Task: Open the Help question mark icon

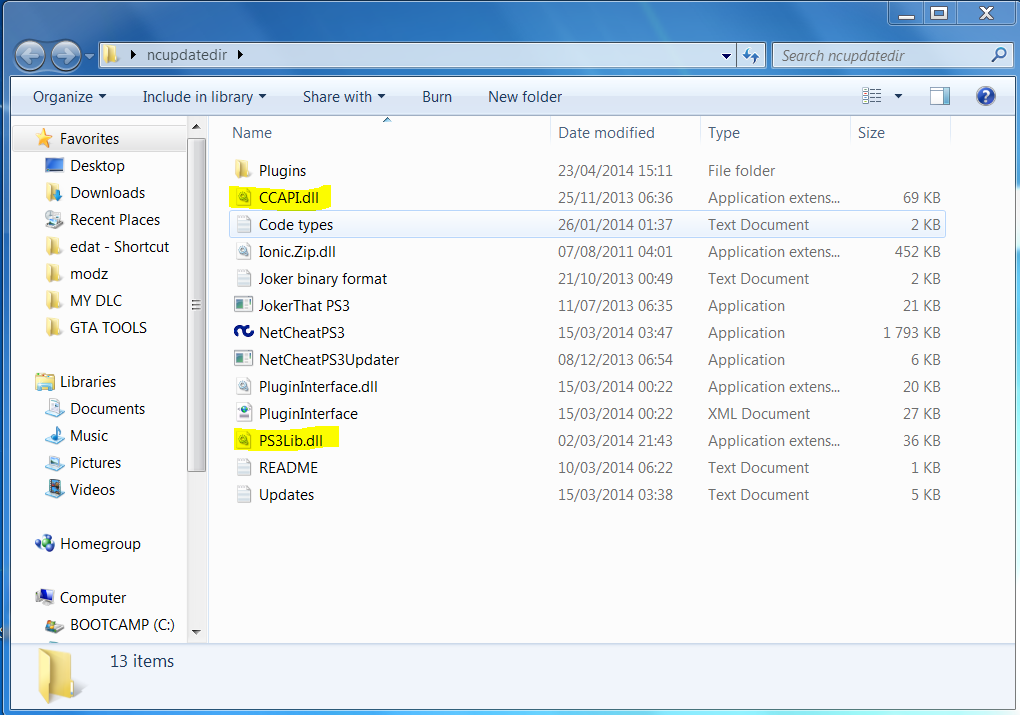Action: [986, 96]
